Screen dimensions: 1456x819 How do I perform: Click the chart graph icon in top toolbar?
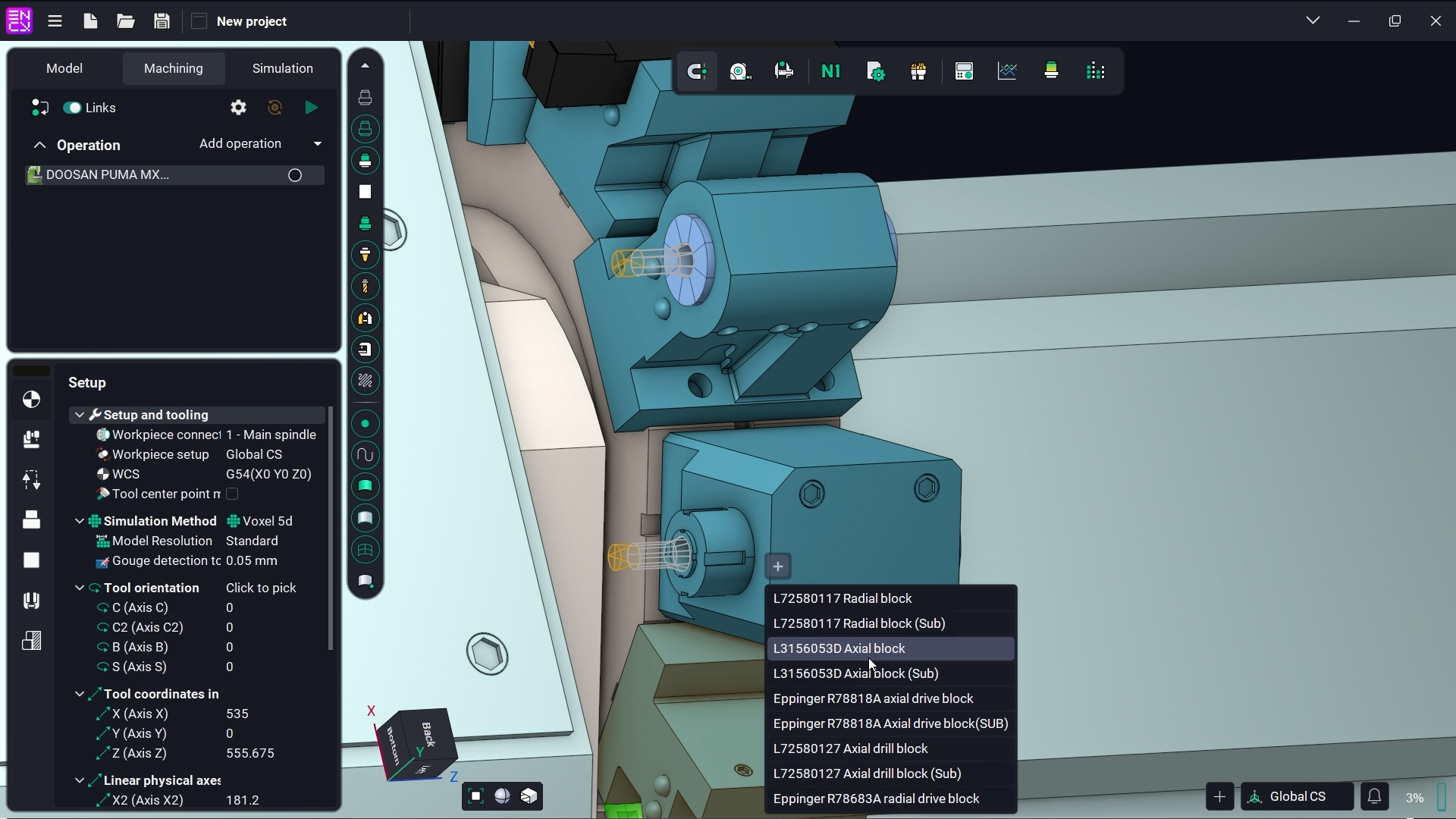tap(1007, 71)
